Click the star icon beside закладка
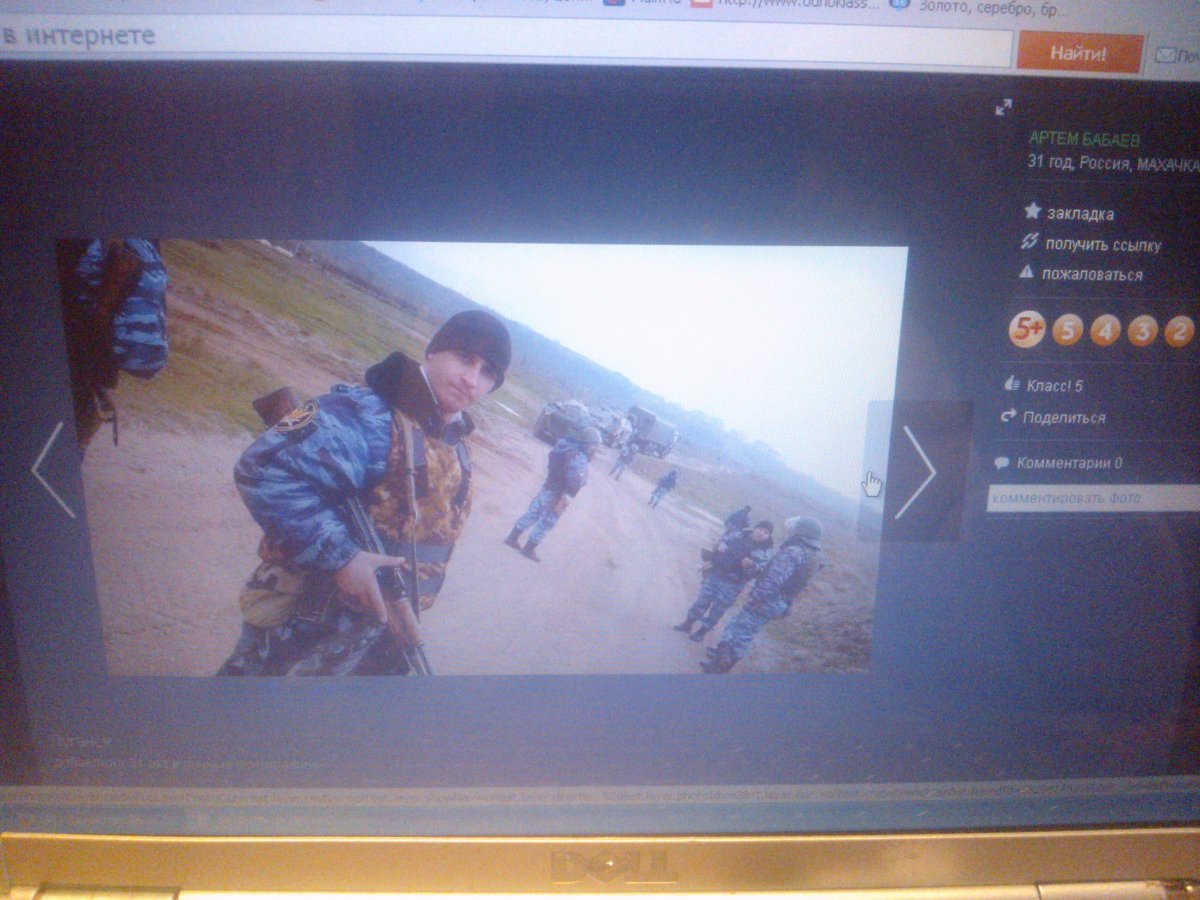 (1032, 211)
